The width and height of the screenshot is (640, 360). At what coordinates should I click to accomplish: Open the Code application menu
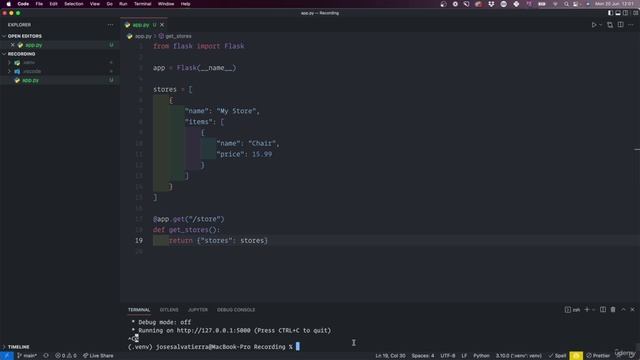[x=23, y=4]
